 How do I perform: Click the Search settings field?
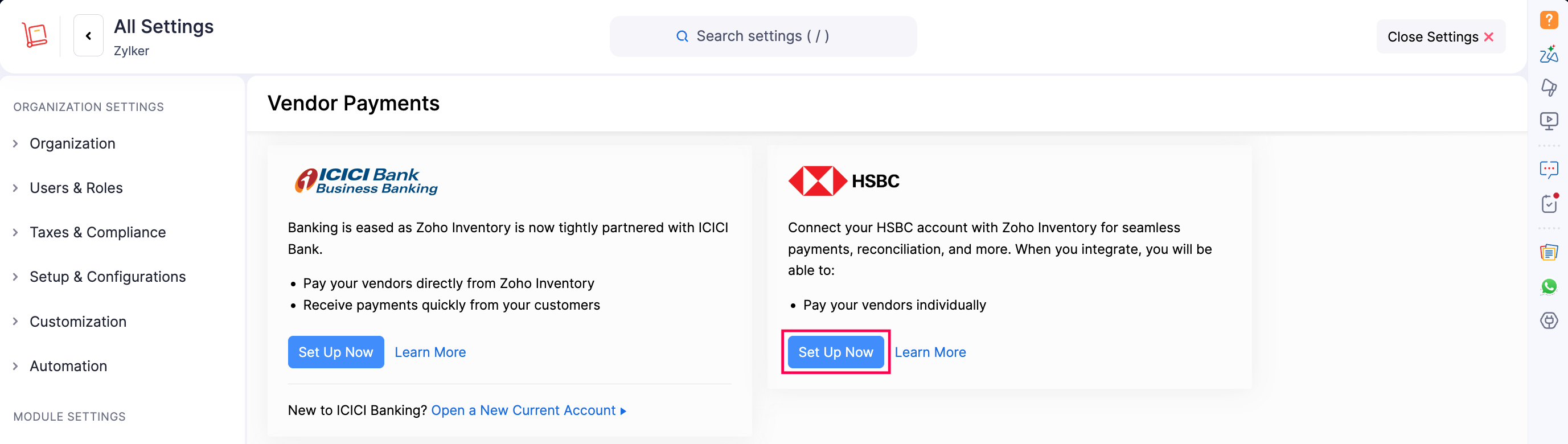pos(764,36)
